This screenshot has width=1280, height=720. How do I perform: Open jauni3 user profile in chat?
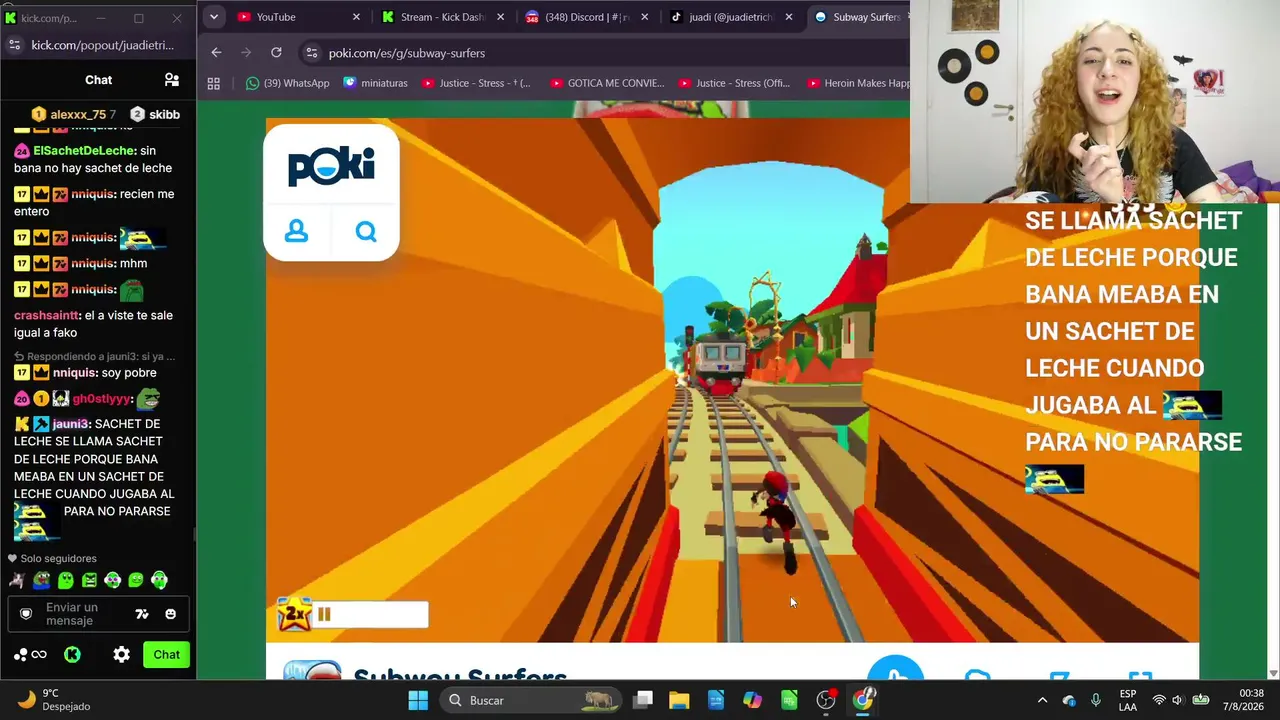tap(71, 424)
